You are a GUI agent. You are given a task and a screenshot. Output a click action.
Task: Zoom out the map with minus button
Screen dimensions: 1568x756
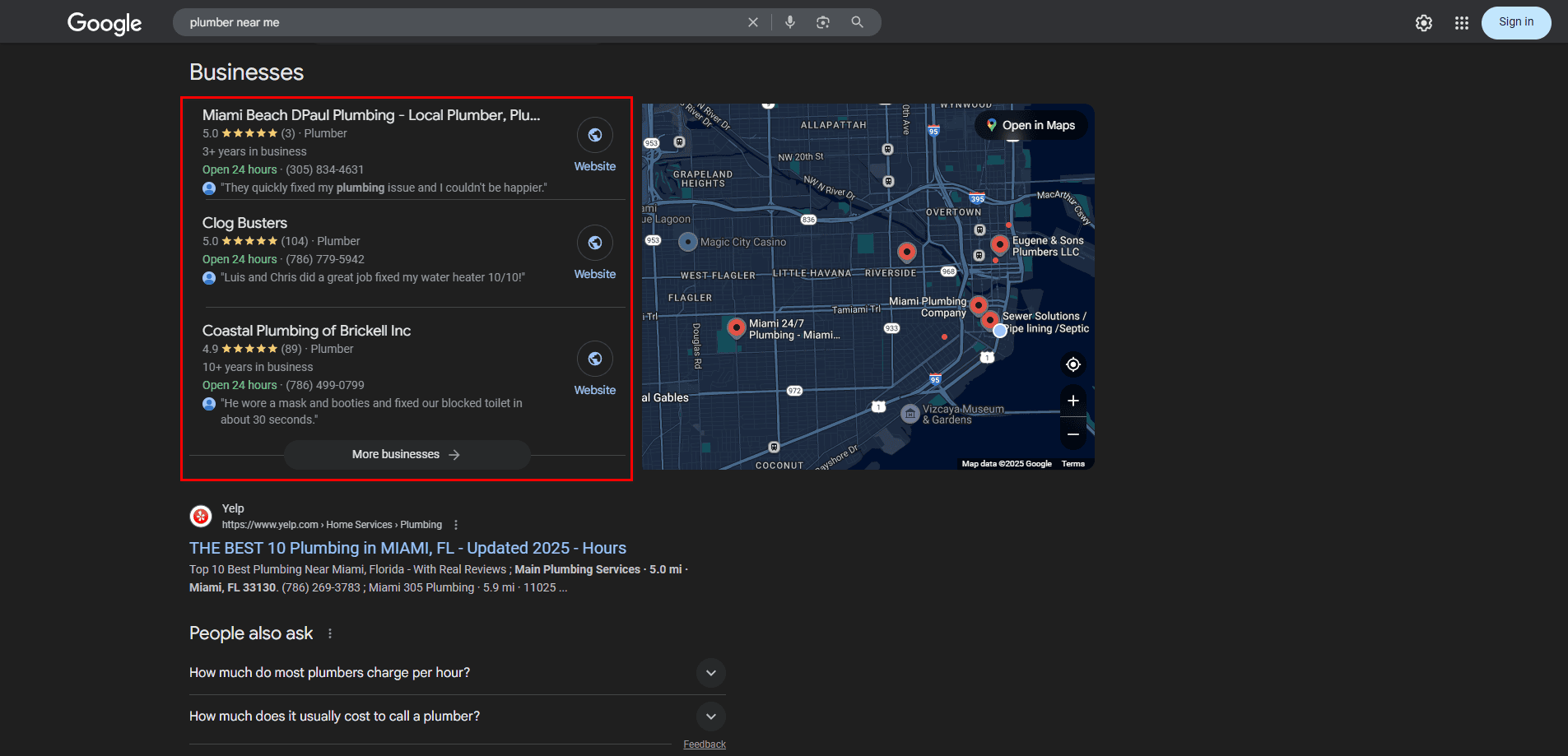click(x=1073, y=434)
